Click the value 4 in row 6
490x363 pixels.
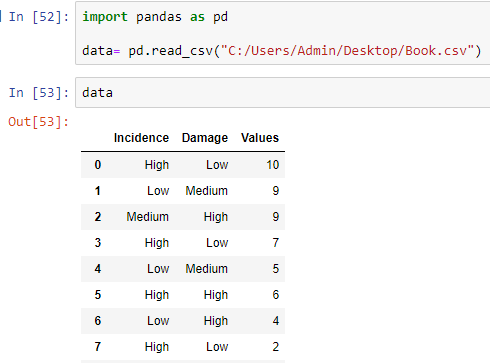point(276,321)
